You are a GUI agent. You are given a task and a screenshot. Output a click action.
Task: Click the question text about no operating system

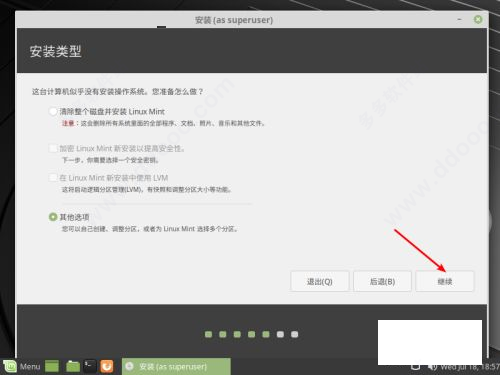click(x=117, y=91)
